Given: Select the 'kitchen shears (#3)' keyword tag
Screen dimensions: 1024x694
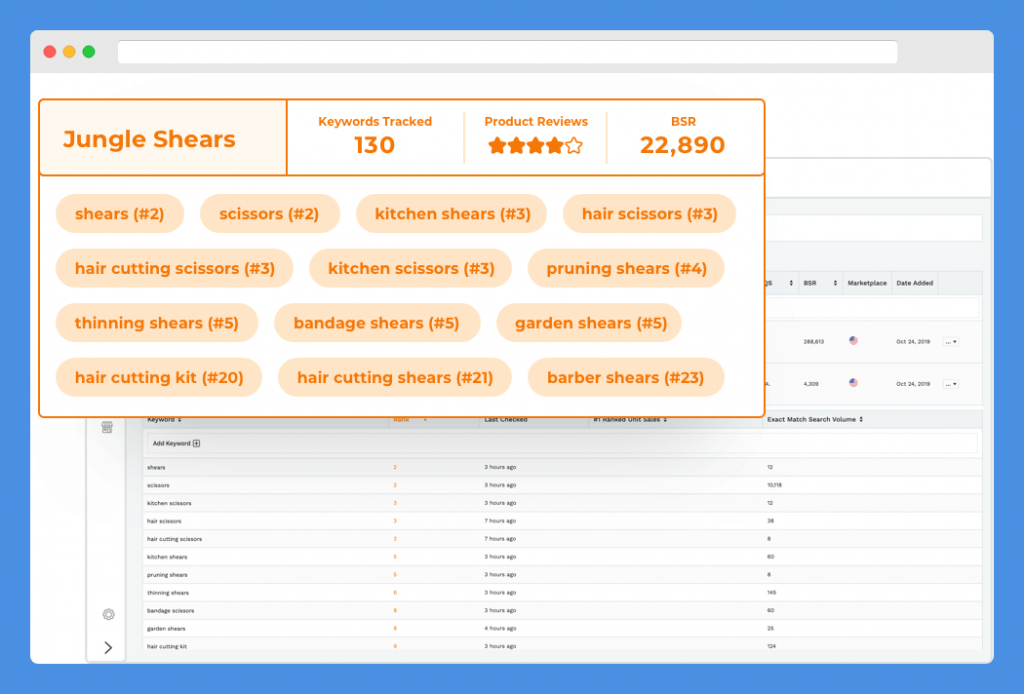Looking at the screenshot, I should [x=452, y=213].
